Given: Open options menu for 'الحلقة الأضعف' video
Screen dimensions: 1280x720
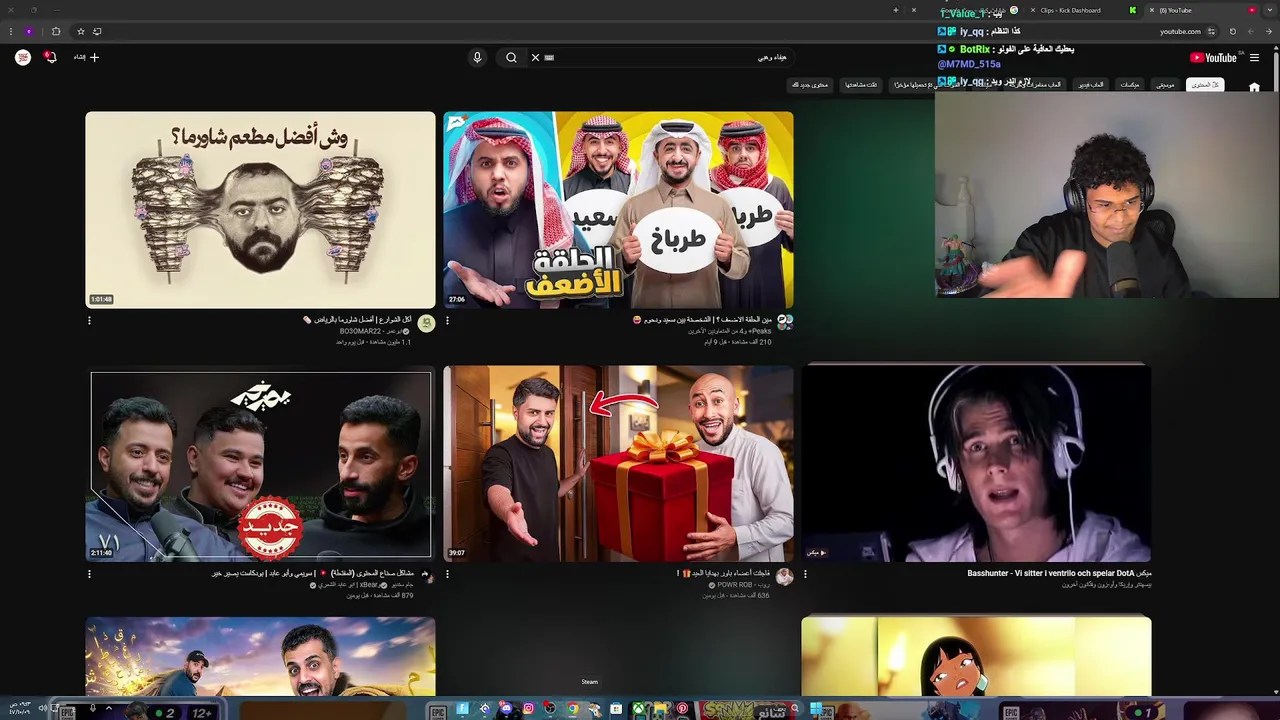Looking at the screenshot, I should pyautogui.click(x=447, y=321).
